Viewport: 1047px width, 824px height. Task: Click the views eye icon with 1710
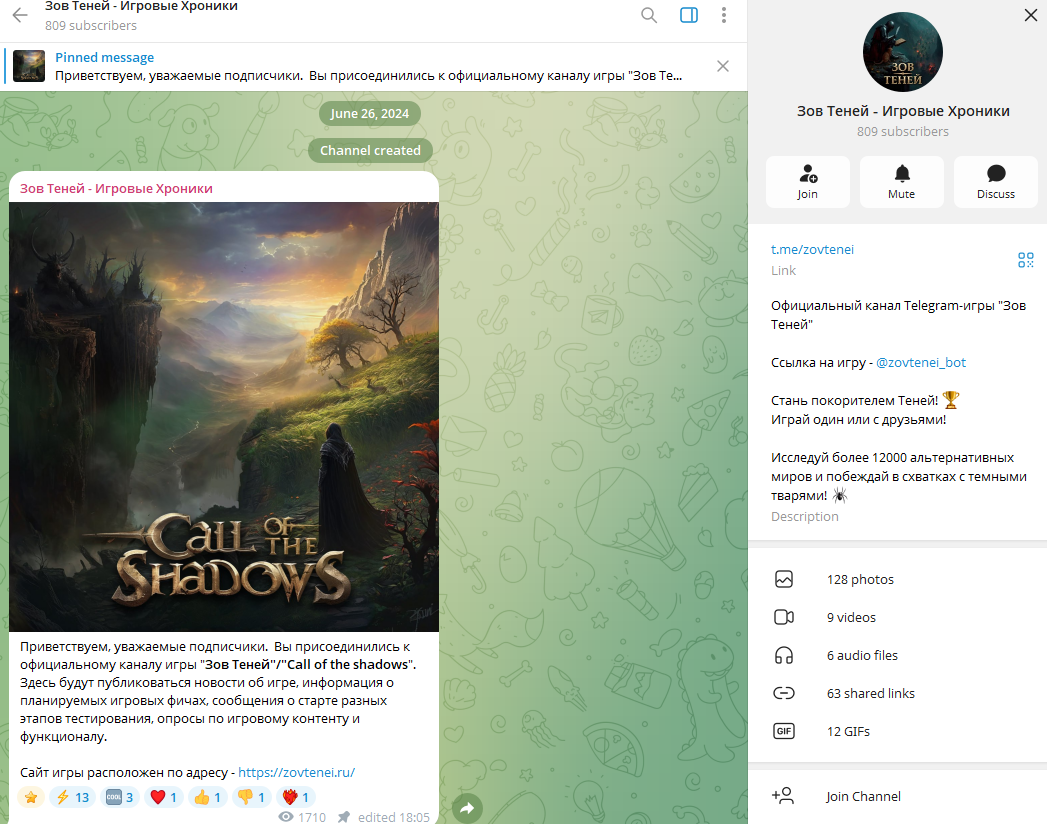tap(286, 817)
